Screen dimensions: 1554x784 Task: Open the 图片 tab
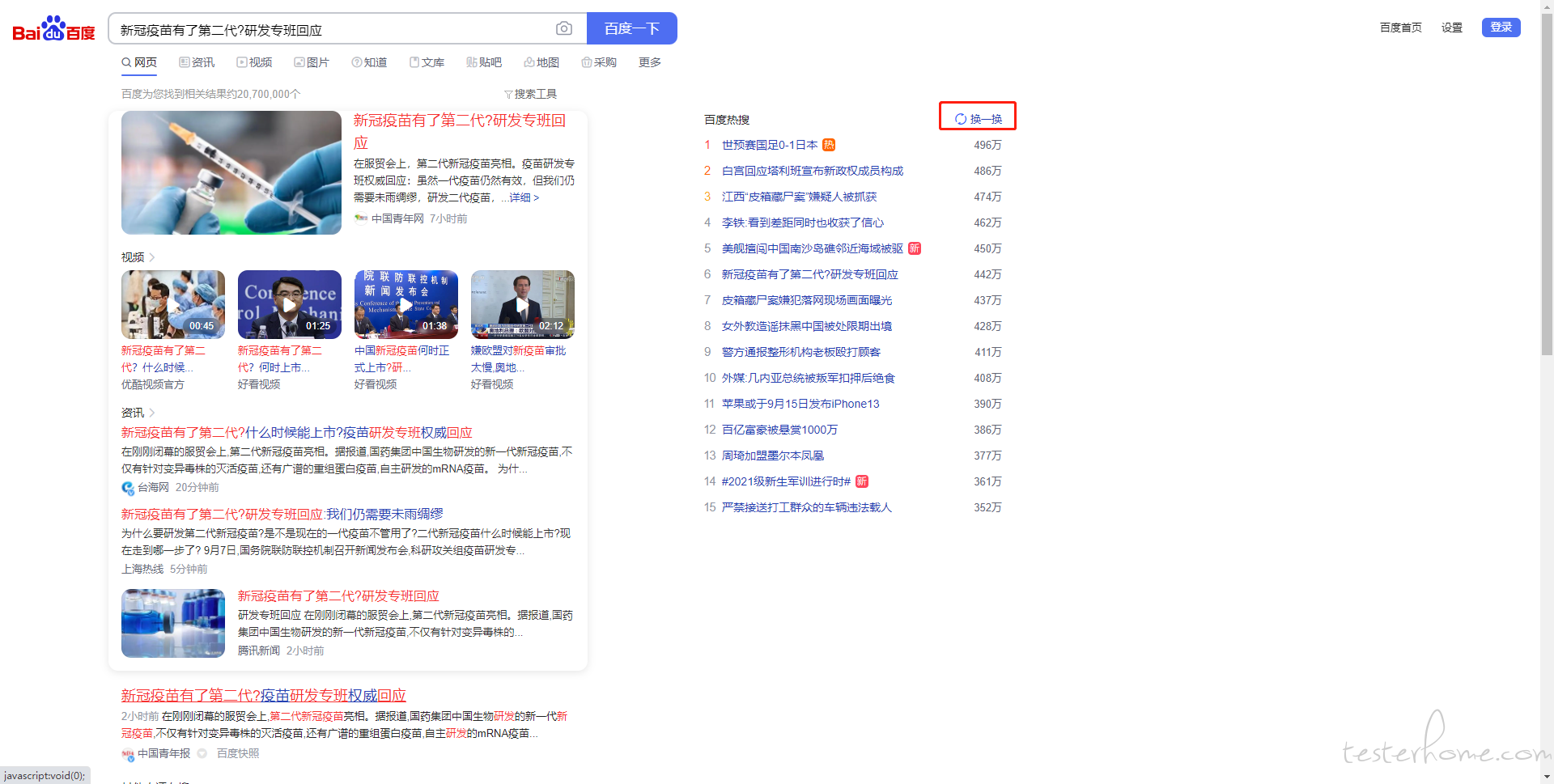[x=312, y=62]
